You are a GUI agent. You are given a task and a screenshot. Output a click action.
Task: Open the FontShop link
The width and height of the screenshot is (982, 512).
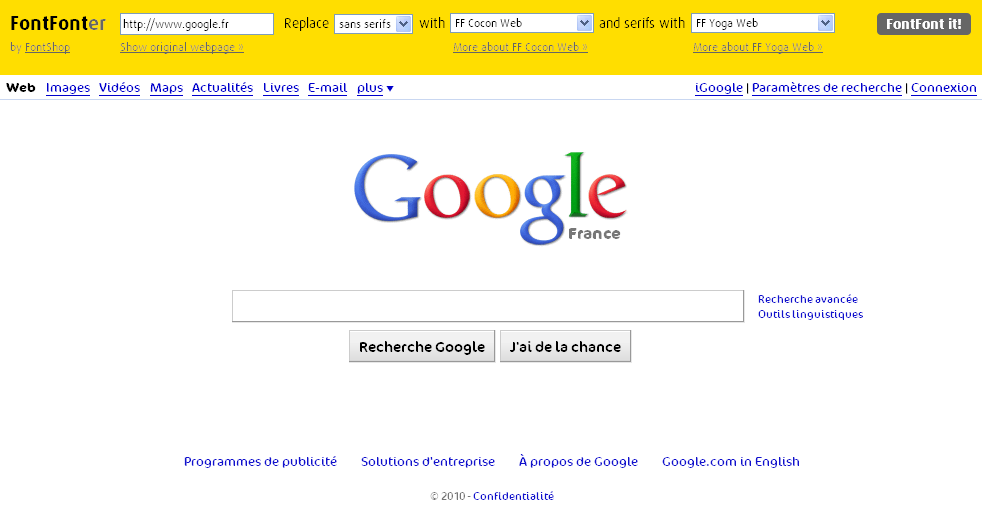pos(48,47)
